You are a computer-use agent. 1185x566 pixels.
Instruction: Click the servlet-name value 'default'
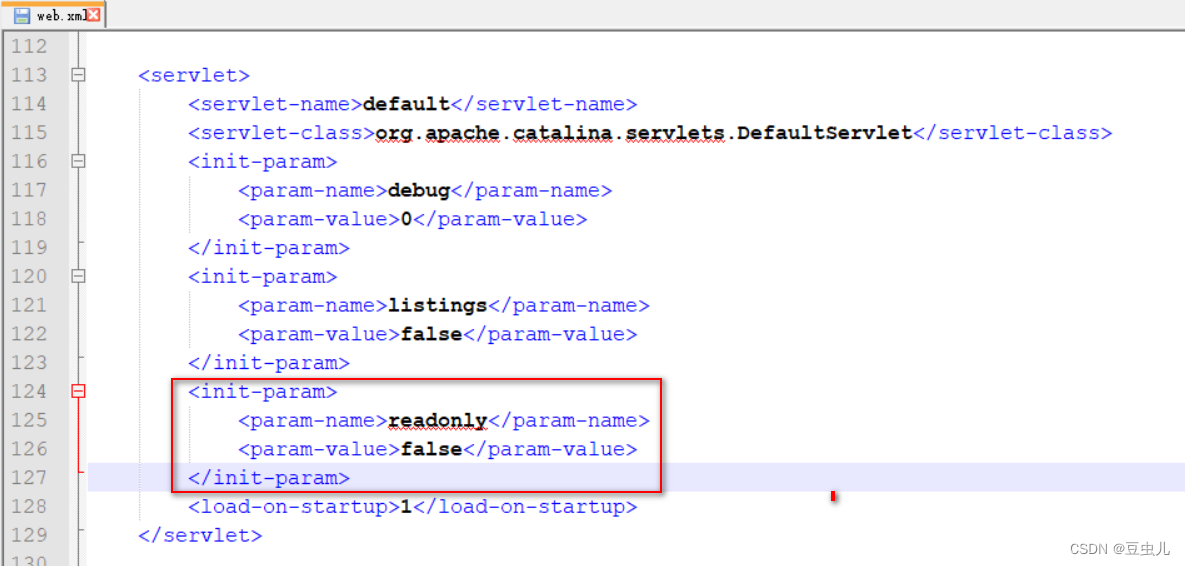click(x=407, y=104)
